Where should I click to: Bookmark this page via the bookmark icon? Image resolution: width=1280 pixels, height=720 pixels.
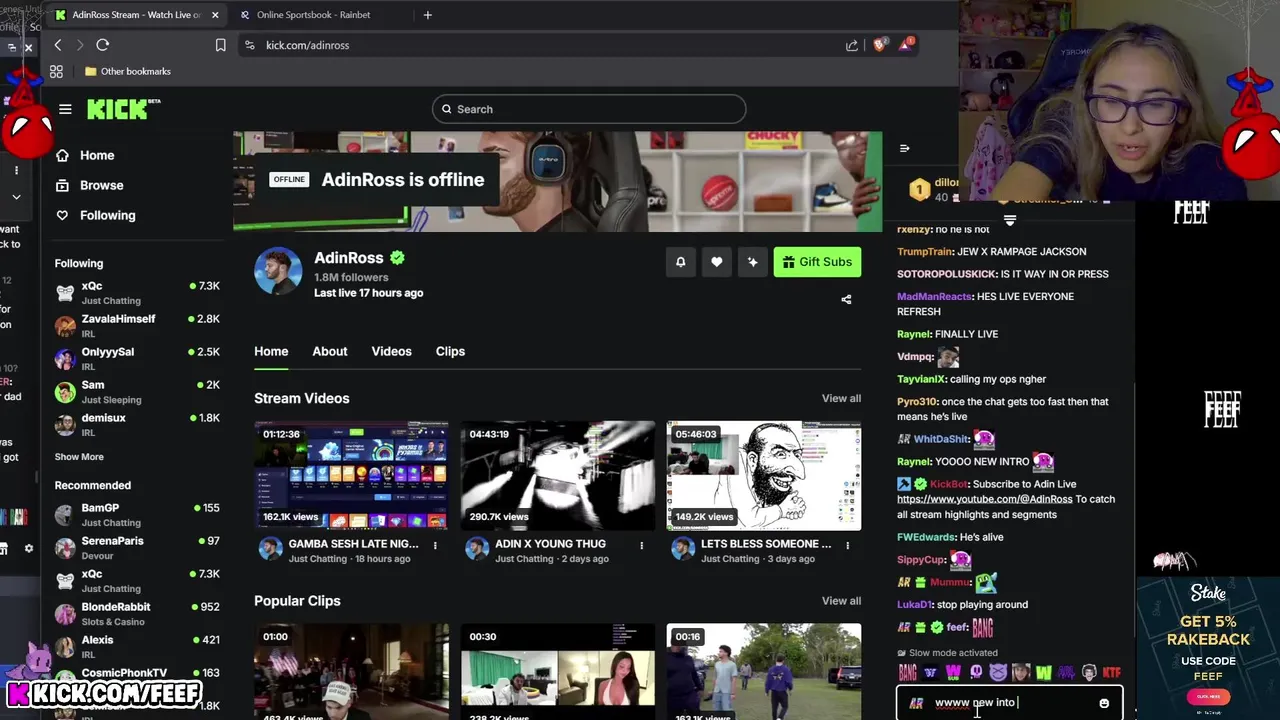coord(221,45)
